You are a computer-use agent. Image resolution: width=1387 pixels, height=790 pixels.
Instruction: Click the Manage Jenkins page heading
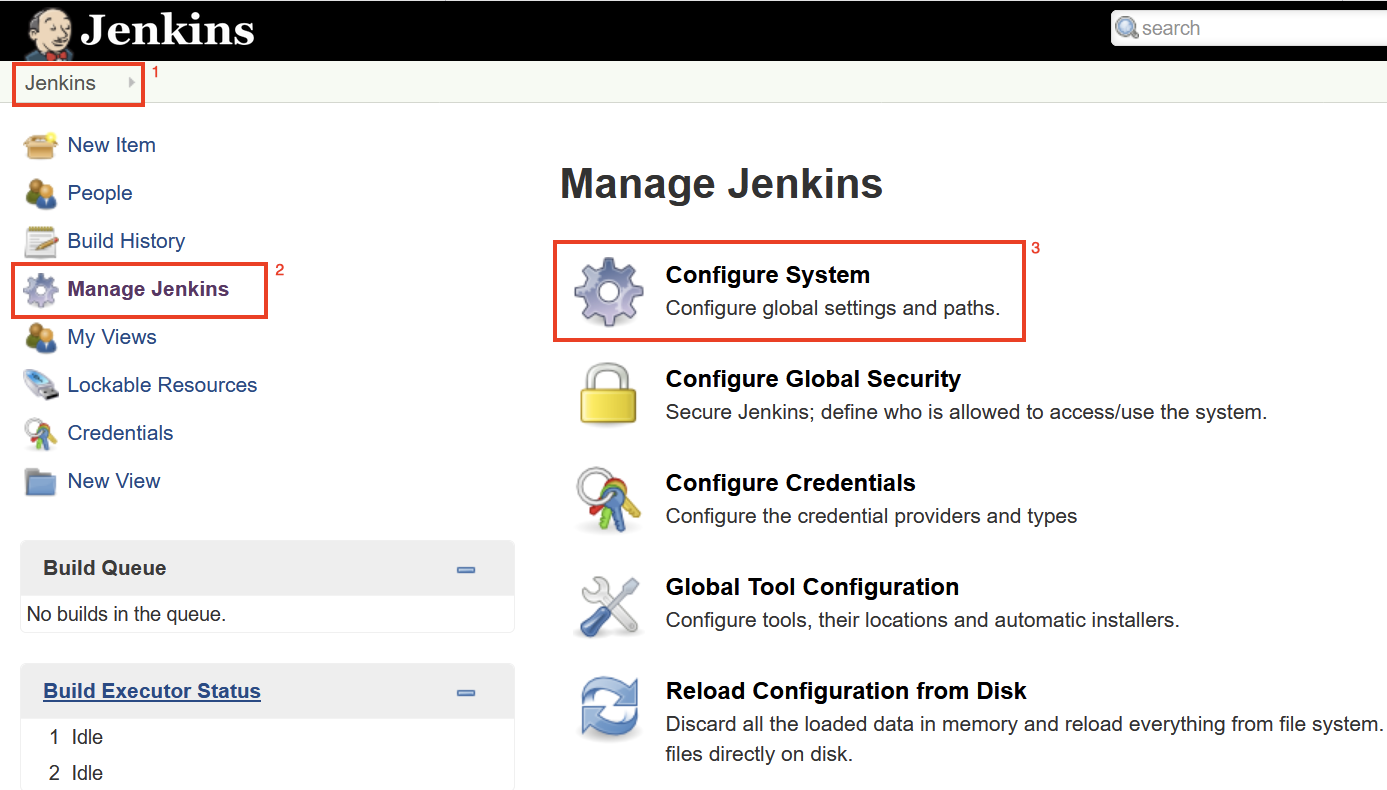pyautogui.click(x=721, y=184)
